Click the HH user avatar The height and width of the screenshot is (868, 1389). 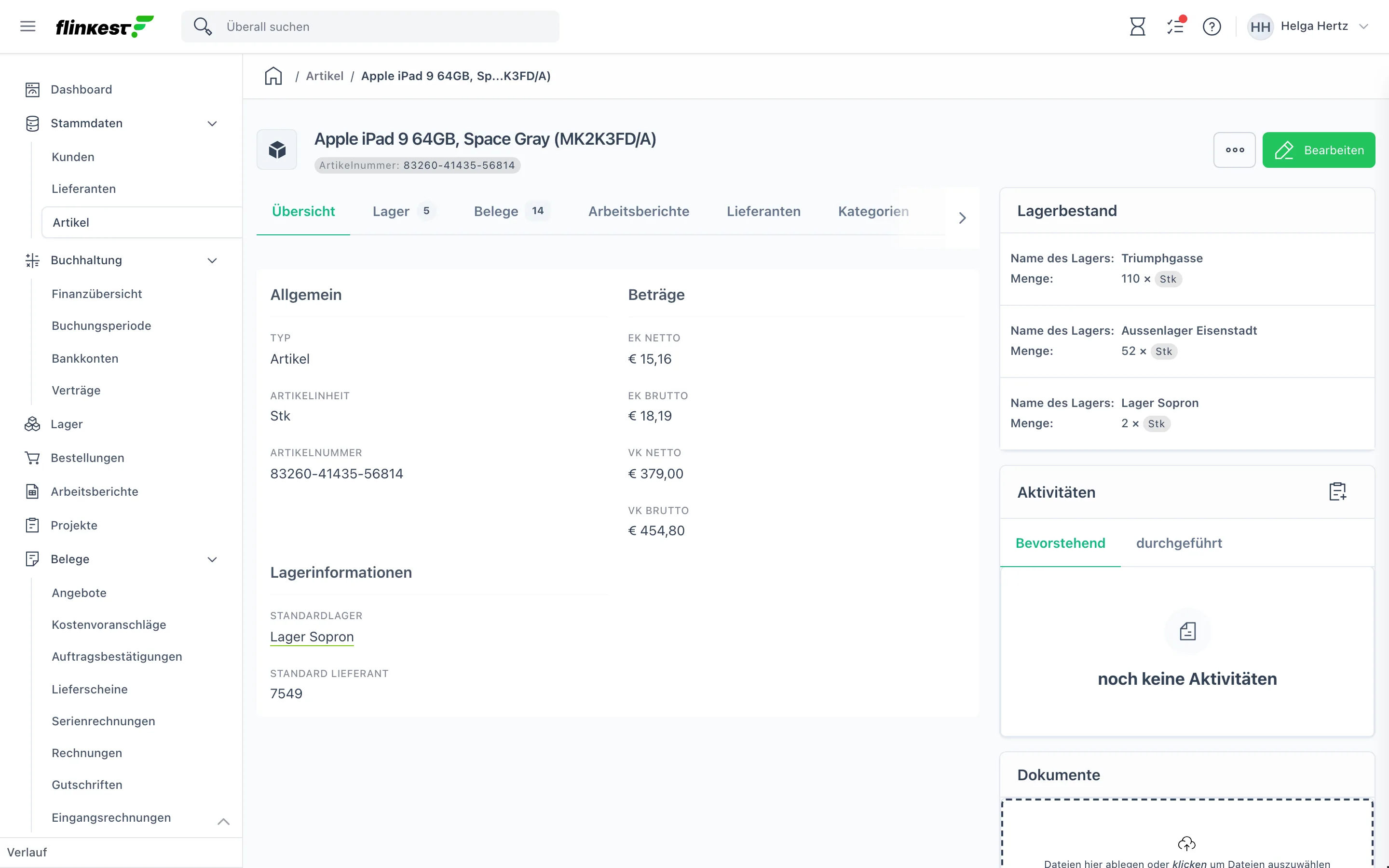(x=1260, y=27)
